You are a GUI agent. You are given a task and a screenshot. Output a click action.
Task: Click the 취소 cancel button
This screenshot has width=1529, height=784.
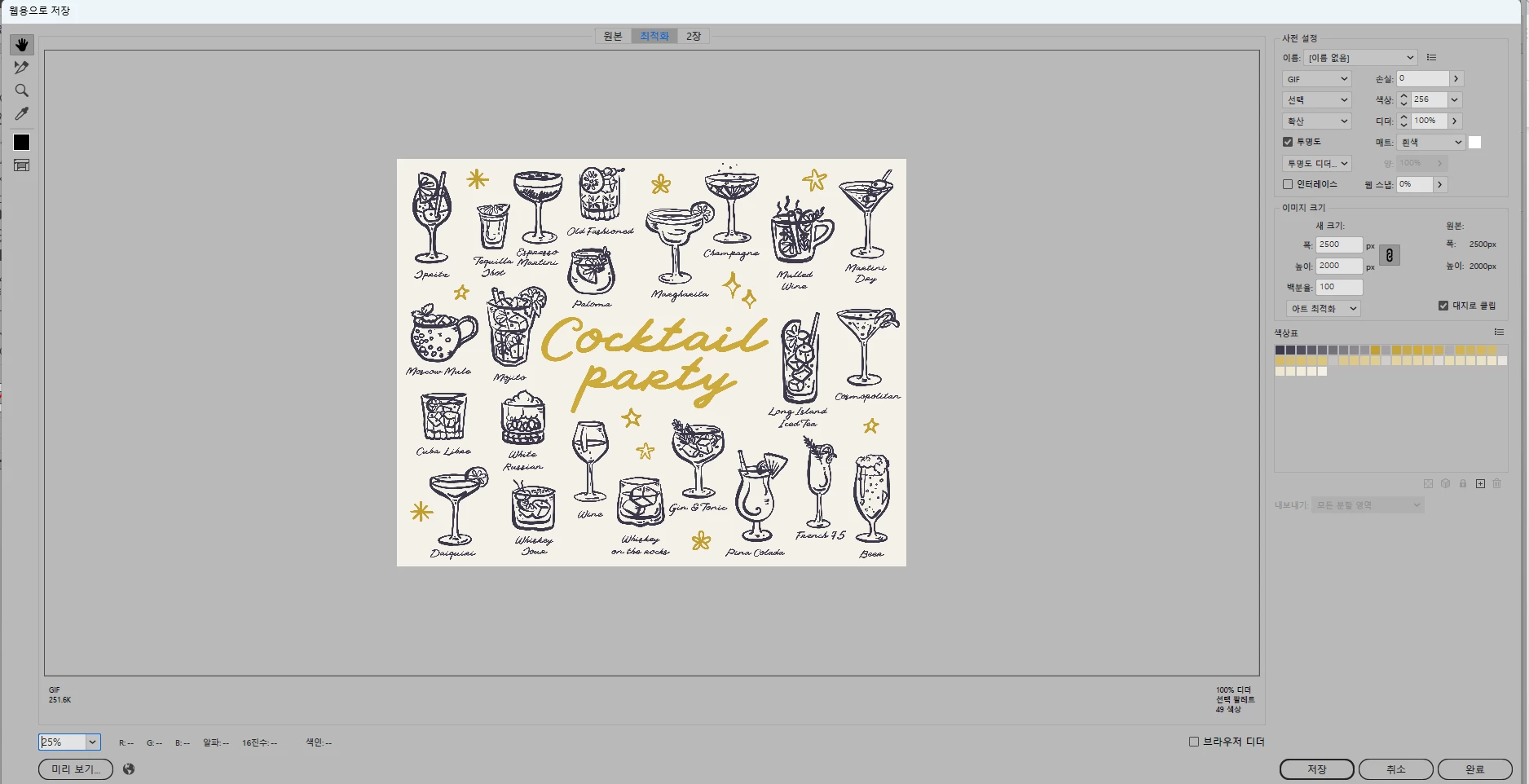1396,769
